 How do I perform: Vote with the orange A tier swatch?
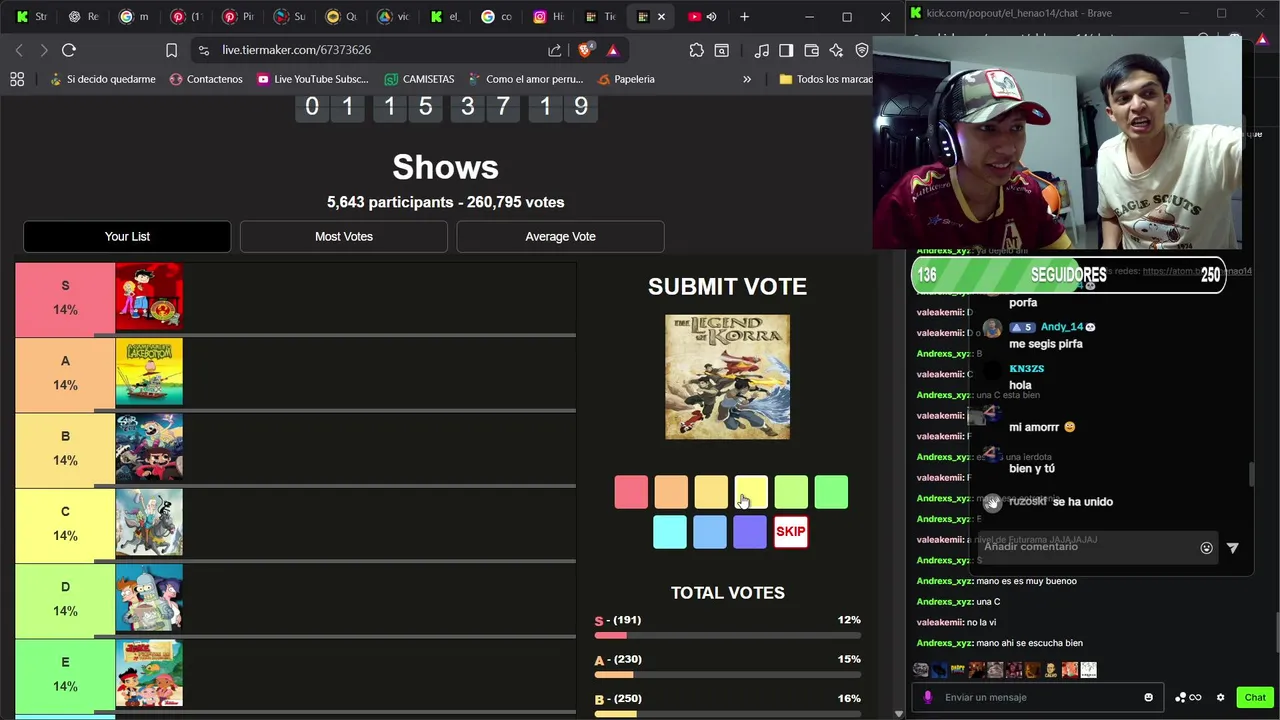(x=671, y=492)
